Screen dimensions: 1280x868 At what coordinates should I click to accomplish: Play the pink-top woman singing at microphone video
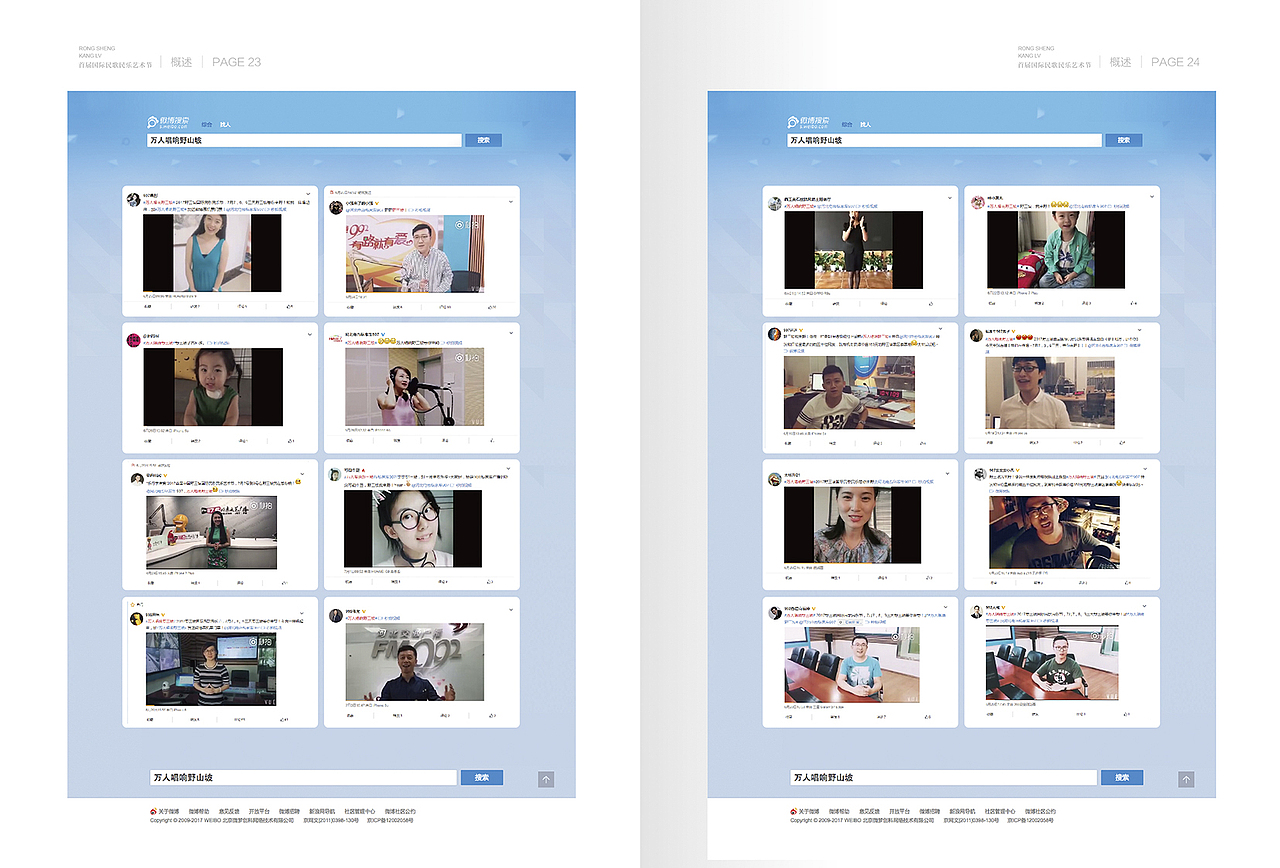[415, 387]
